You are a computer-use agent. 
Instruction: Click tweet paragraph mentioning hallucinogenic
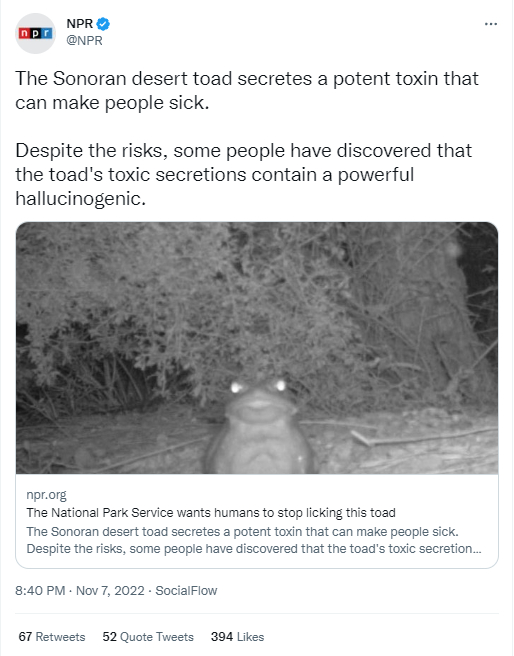[x=244, y=174]
